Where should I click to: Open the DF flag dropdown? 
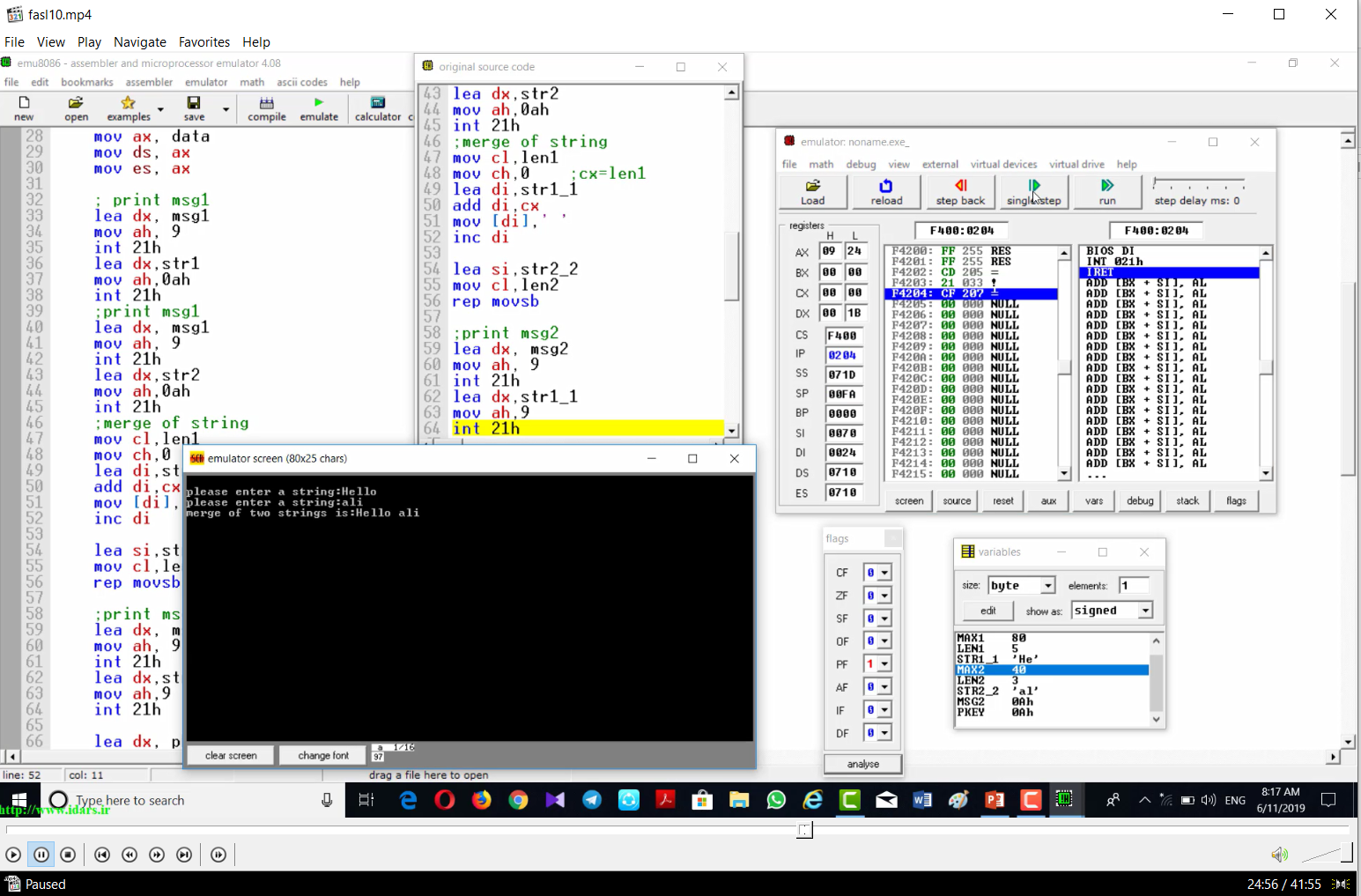884,733
